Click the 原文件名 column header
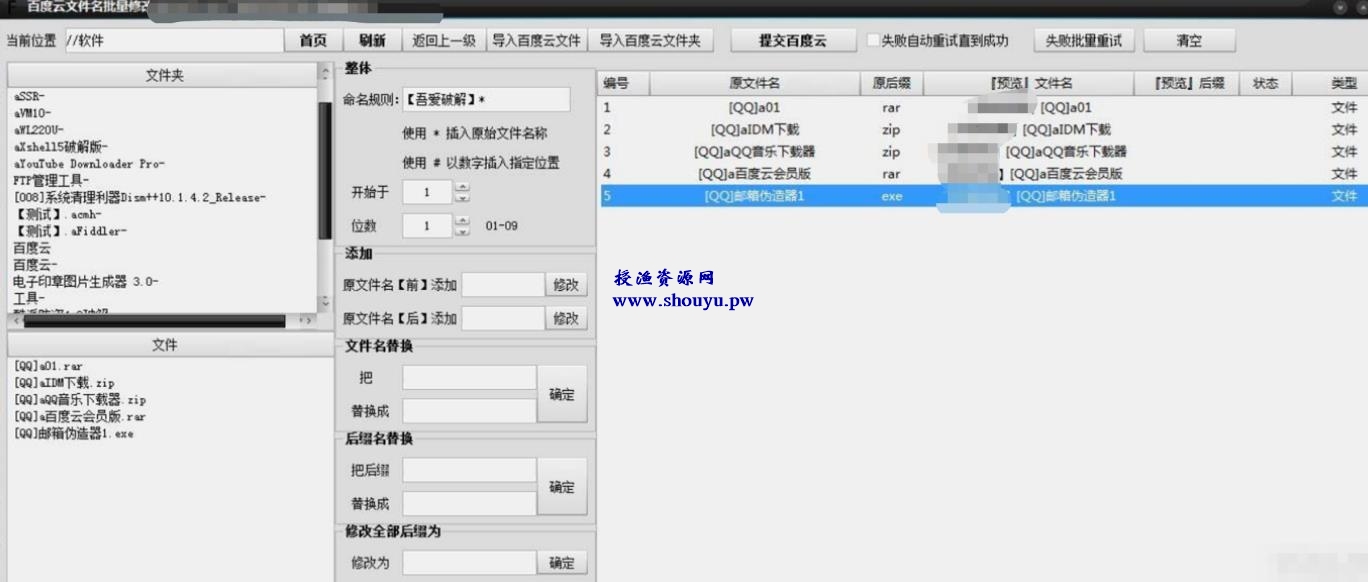The image size is (1368, 582). pyautogui.click(x=755, y=83)
